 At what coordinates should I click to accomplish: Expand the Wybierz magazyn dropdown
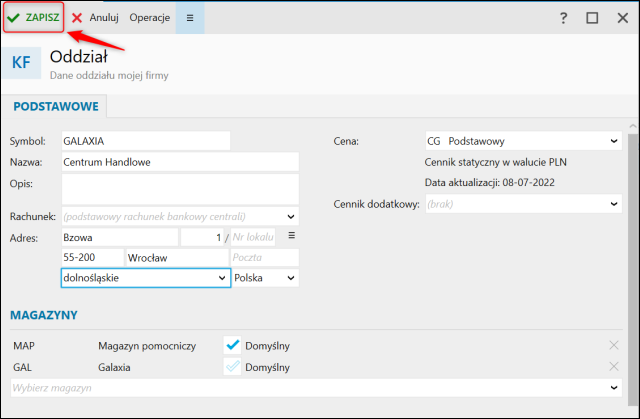pos(613,387)
